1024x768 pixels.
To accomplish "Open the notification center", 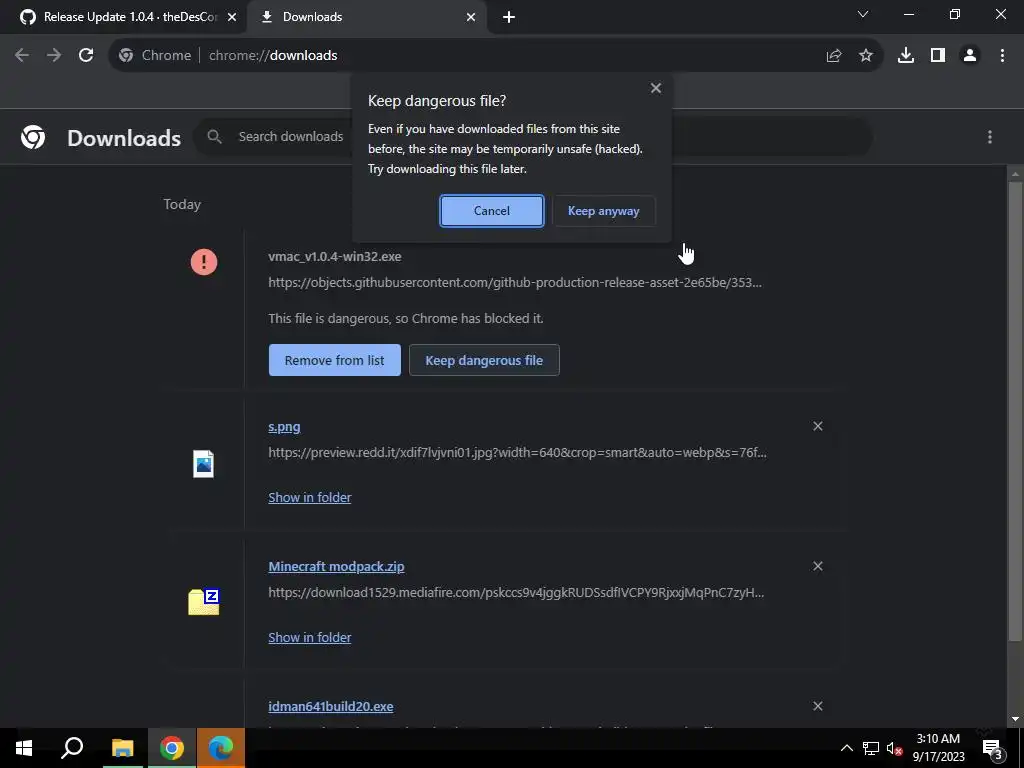I will click(x=992, y=749).
